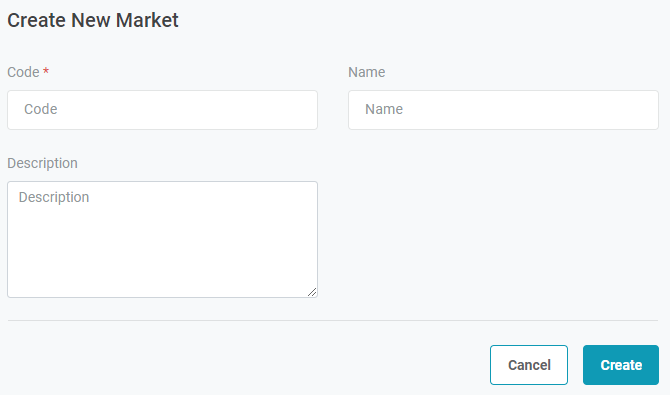Click the Name field label
This screenshot has height=395, width=670.
click(x=367, y=72)
